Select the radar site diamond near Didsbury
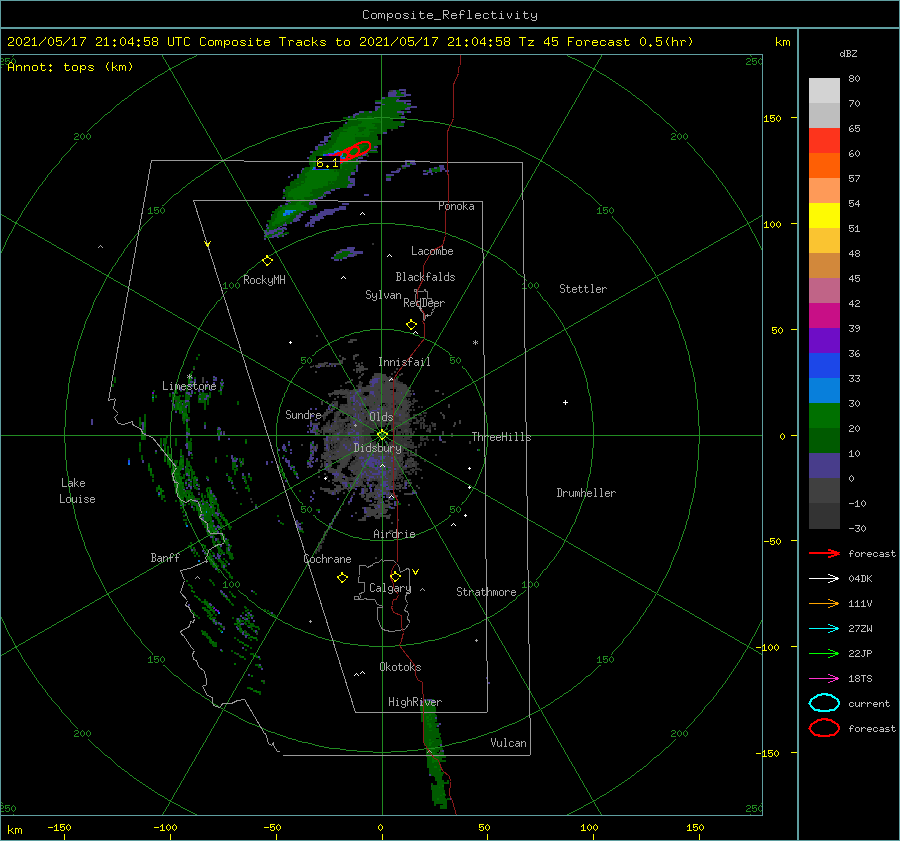The height and width of the screenshot is (841, 900). [382, 435]
